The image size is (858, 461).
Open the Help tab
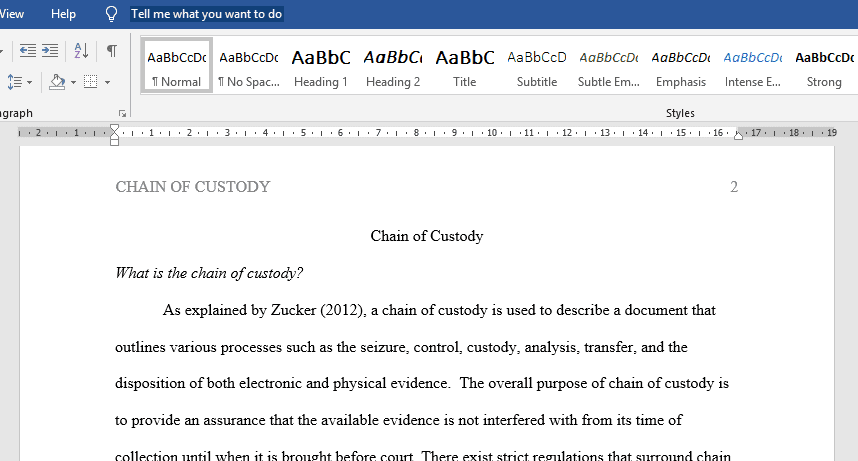coord(63,14)
